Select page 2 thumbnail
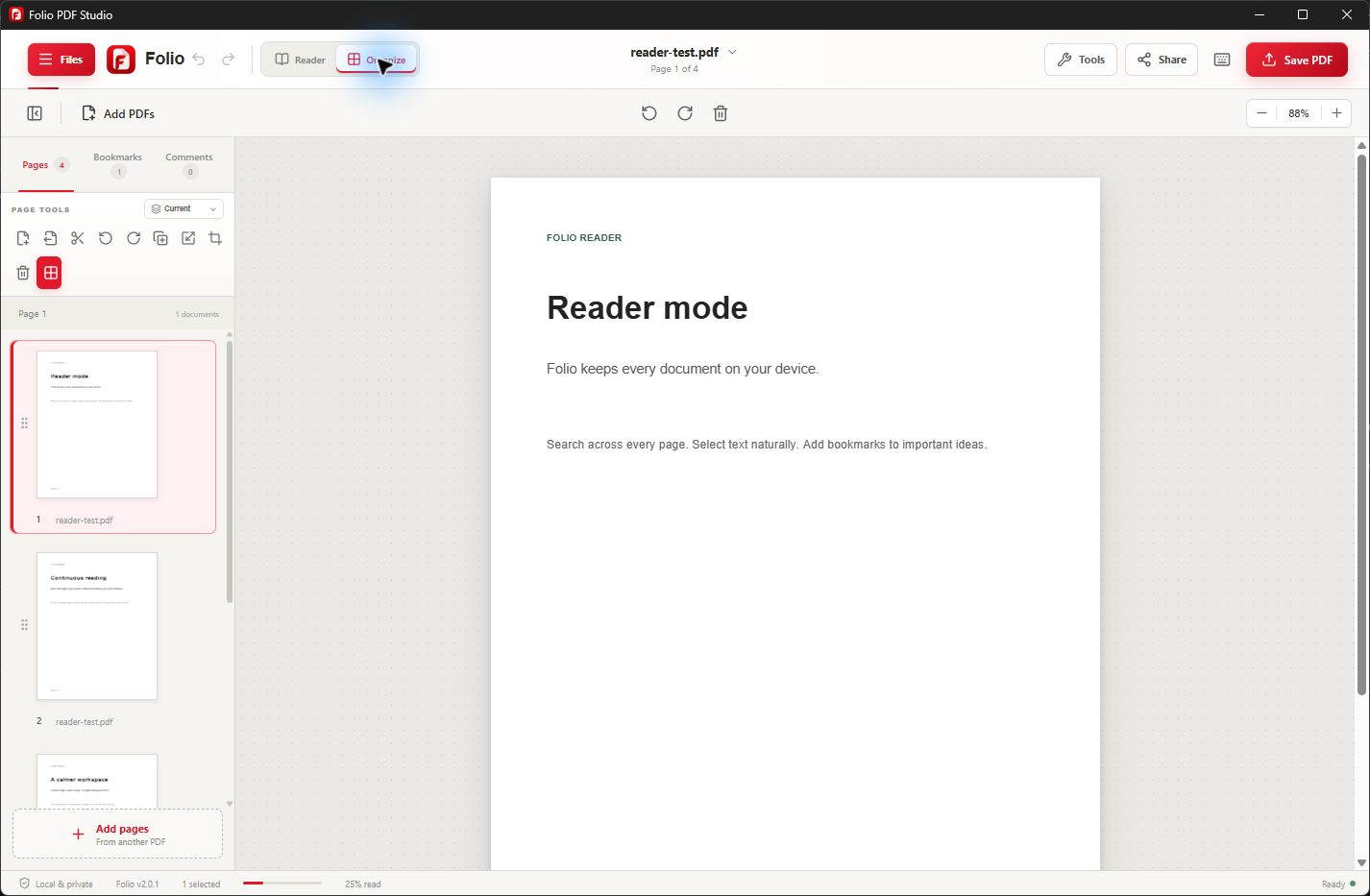 (x=97, y=626)
